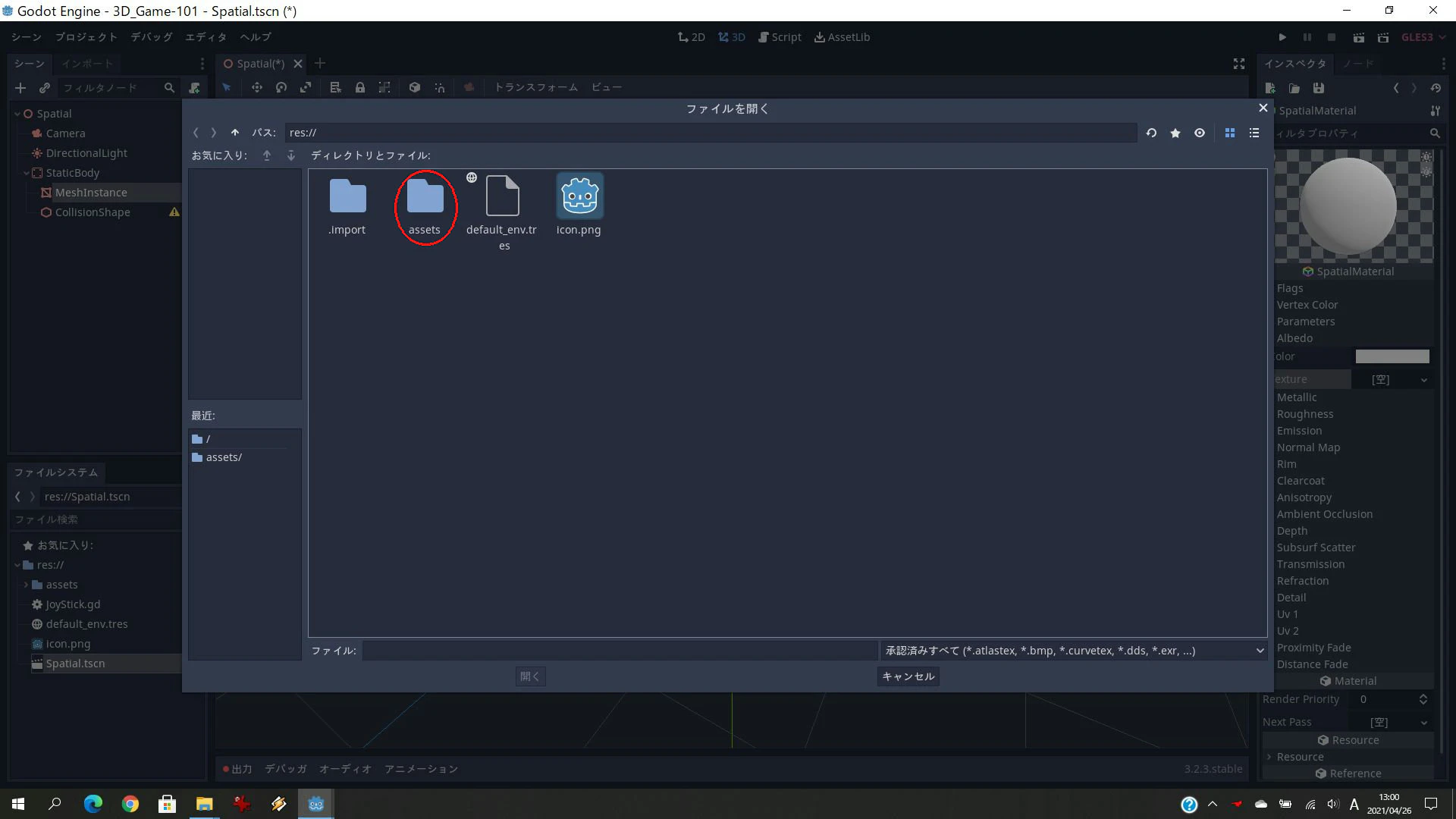Click CollisionShape warning icon

tap(174, 212)
